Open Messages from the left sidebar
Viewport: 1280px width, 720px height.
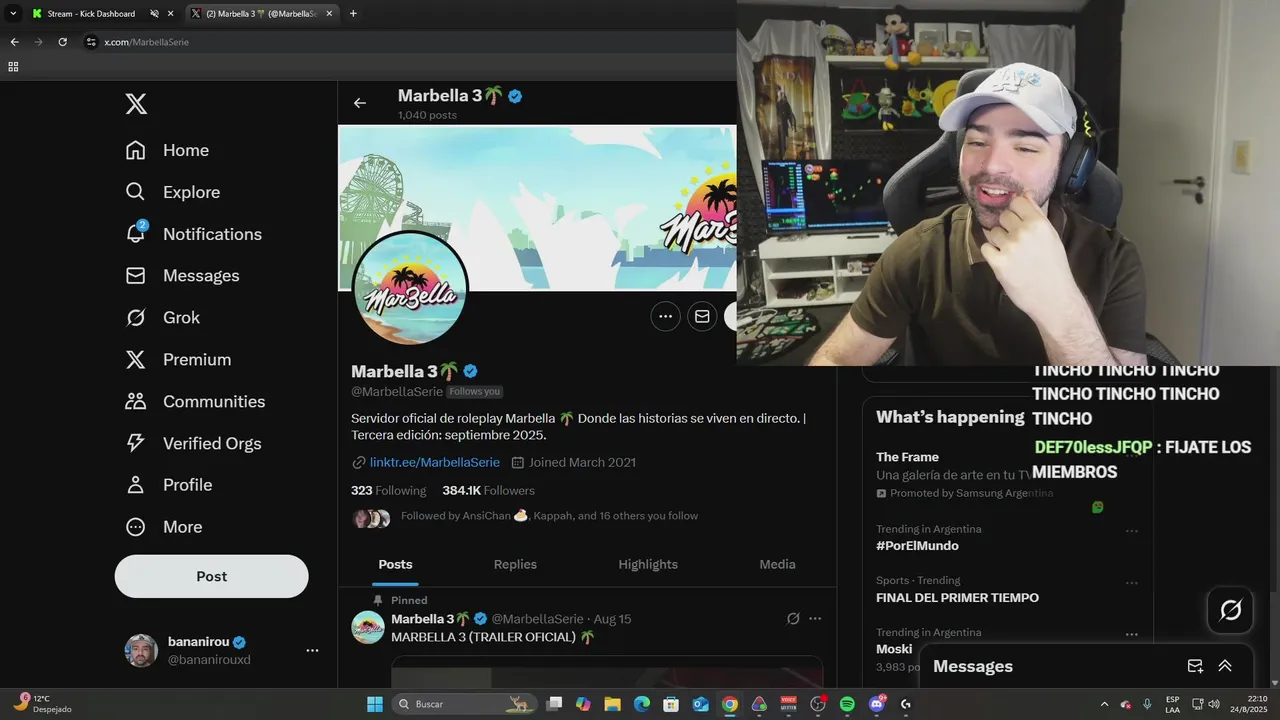tap(182, 276)
